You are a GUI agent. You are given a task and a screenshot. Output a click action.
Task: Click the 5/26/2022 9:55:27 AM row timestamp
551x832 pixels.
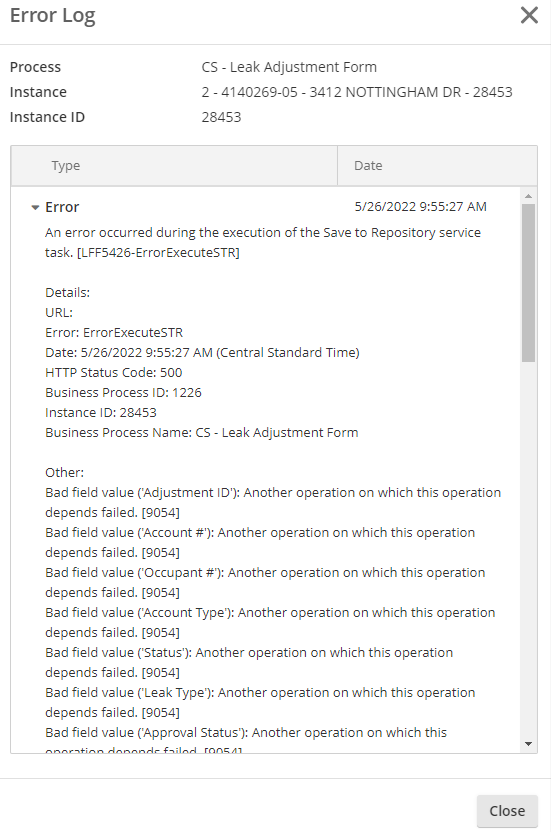pyautogui.click(x=420, y=206)
